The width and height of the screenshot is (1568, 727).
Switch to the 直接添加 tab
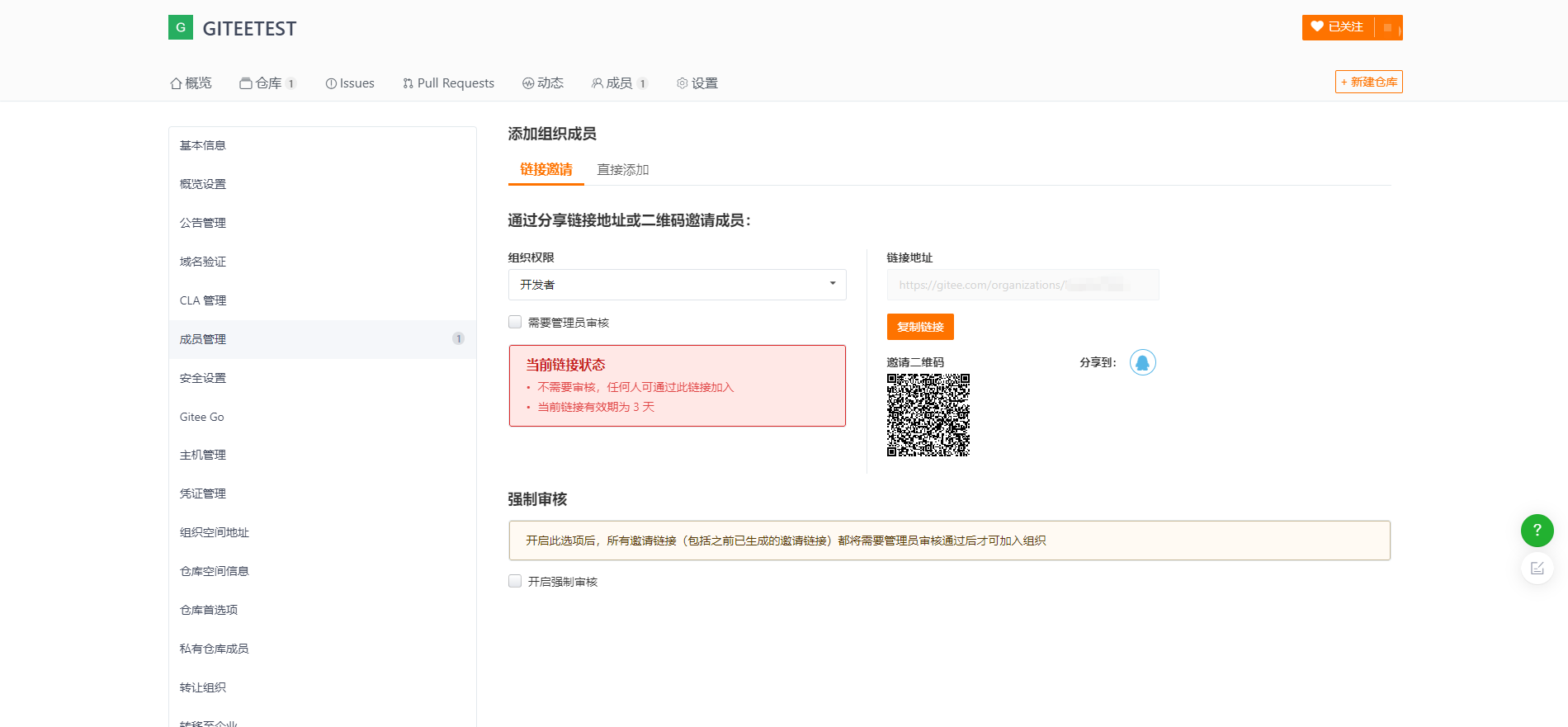pyautogui.click(x=623, y=169)
